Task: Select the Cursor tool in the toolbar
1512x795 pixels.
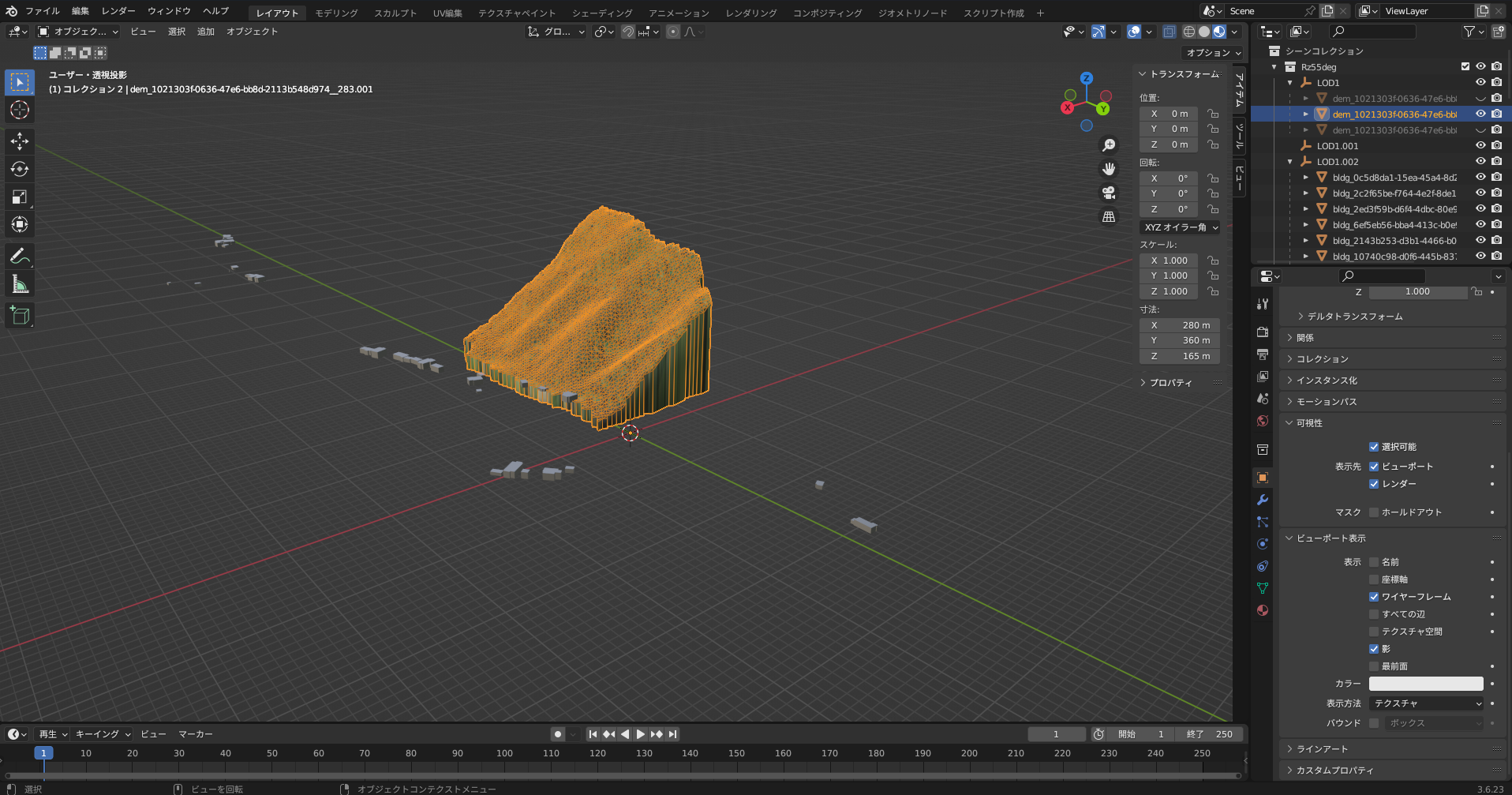Action: (x=20, y=111)
